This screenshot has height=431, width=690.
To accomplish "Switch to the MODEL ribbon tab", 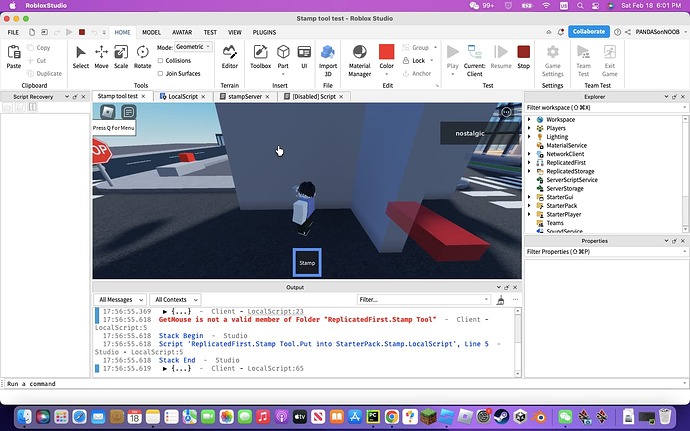I will (x=151, y=32).
